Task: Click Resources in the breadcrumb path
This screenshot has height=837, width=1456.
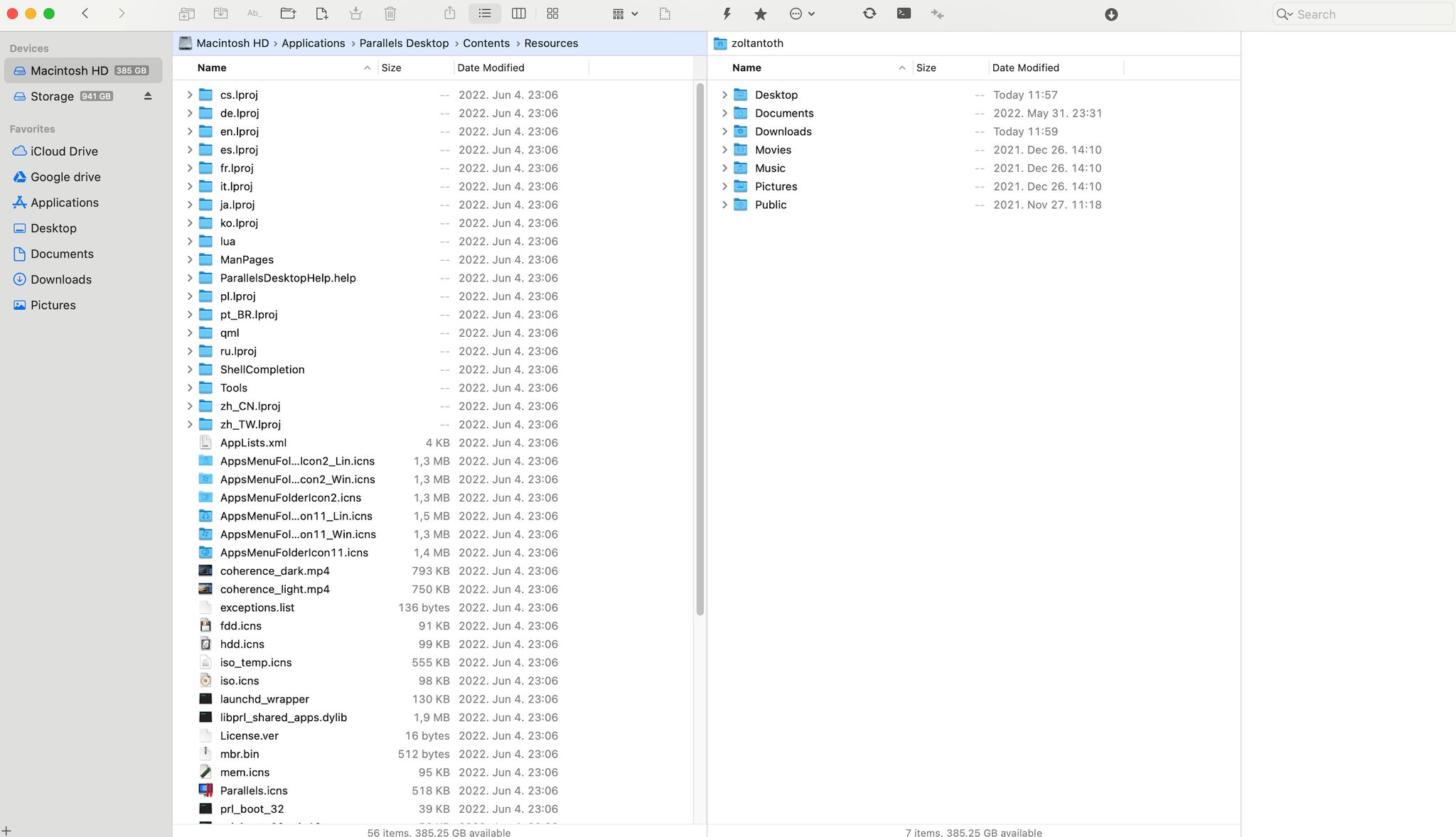Action: (551, 43)
